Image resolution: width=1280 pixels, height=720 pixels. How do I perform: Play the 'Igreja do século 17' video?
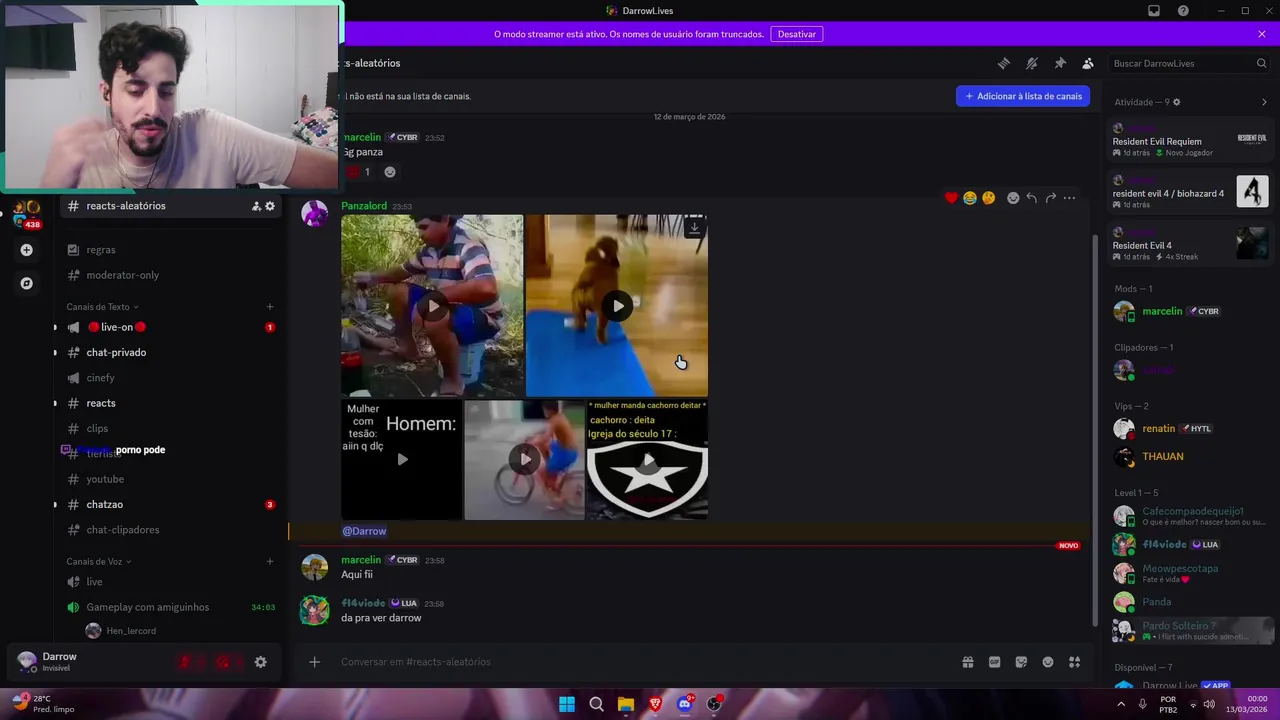[647, 460]
